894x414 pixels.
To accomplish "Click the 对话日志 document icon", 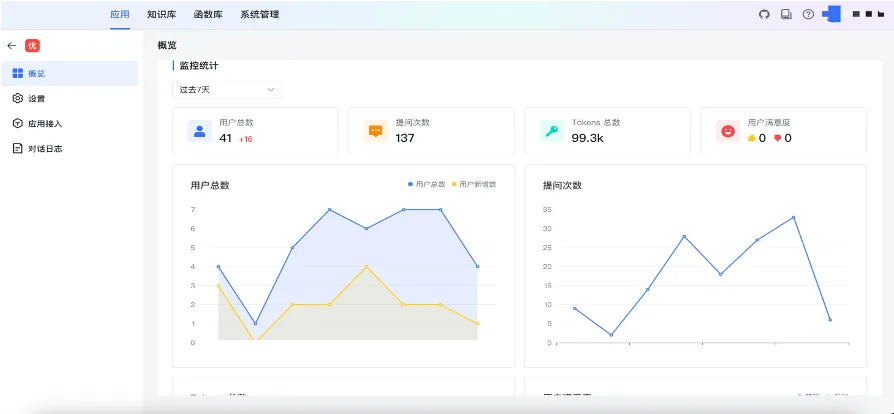I will pyautogui.click(x=18, y=148).
